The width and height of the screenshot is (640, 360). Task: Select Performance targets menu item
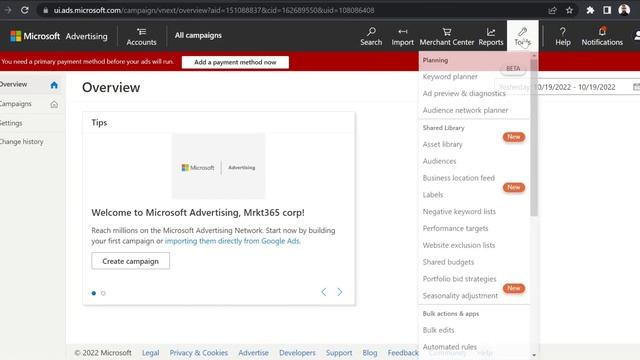pos(455,228)
